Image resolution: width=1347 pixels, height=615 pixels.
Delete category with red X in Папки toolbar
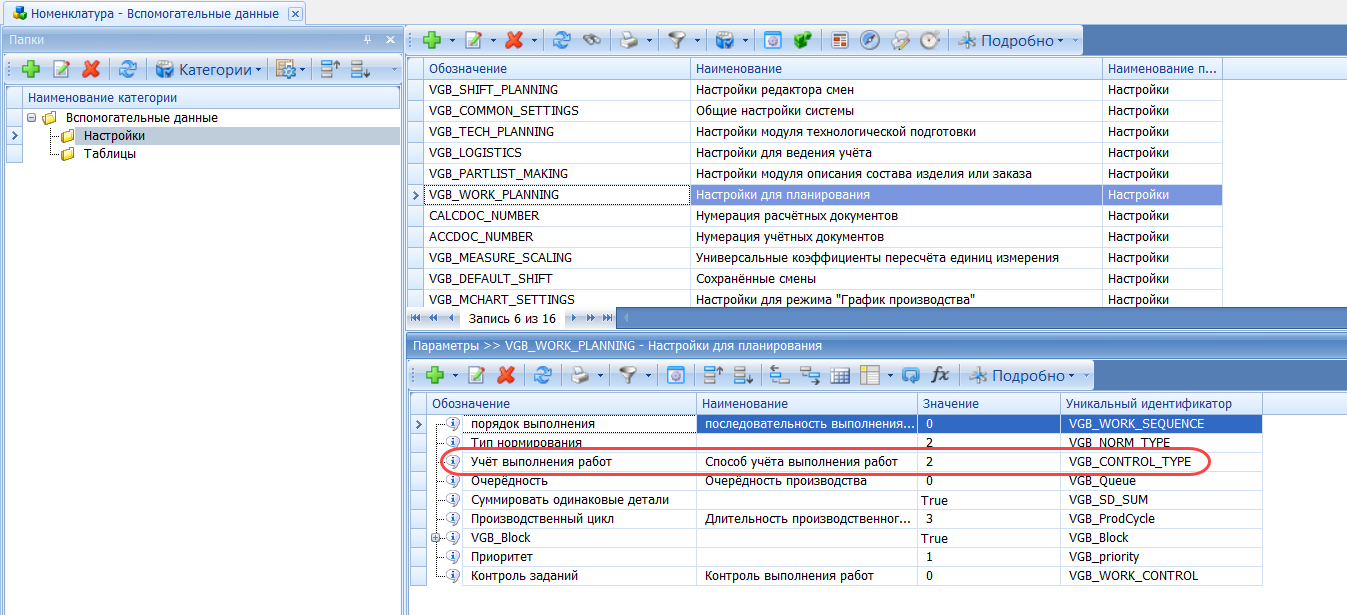click(x=91, y=69)
